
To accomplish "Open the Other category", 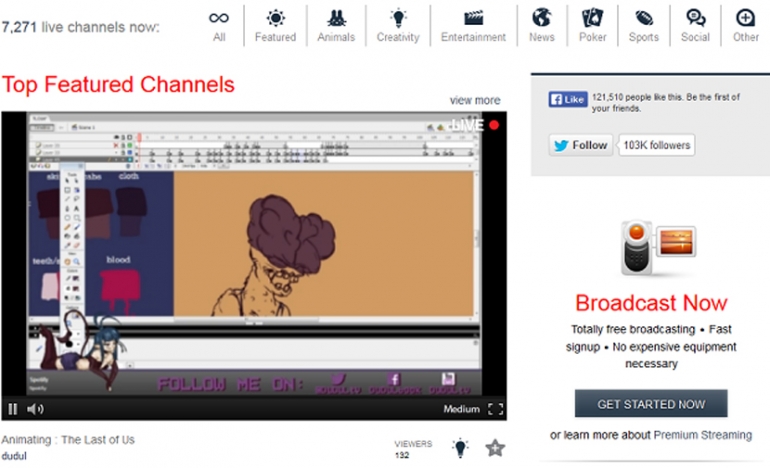I will pyautogui.click(x=745, y=26).
